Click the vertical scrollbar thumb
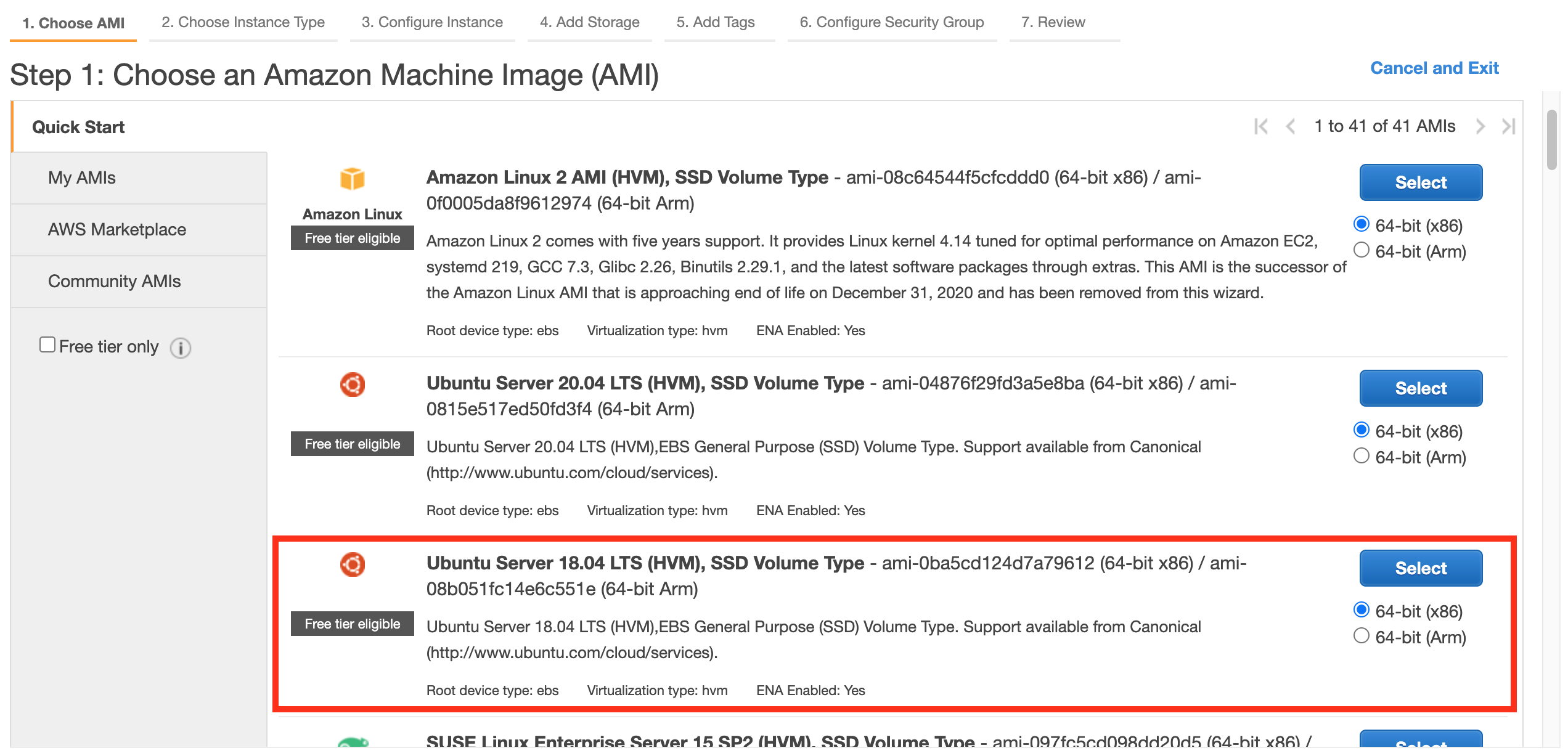This screenshot has width=1568, height=753. click(x=1551, y=139)
